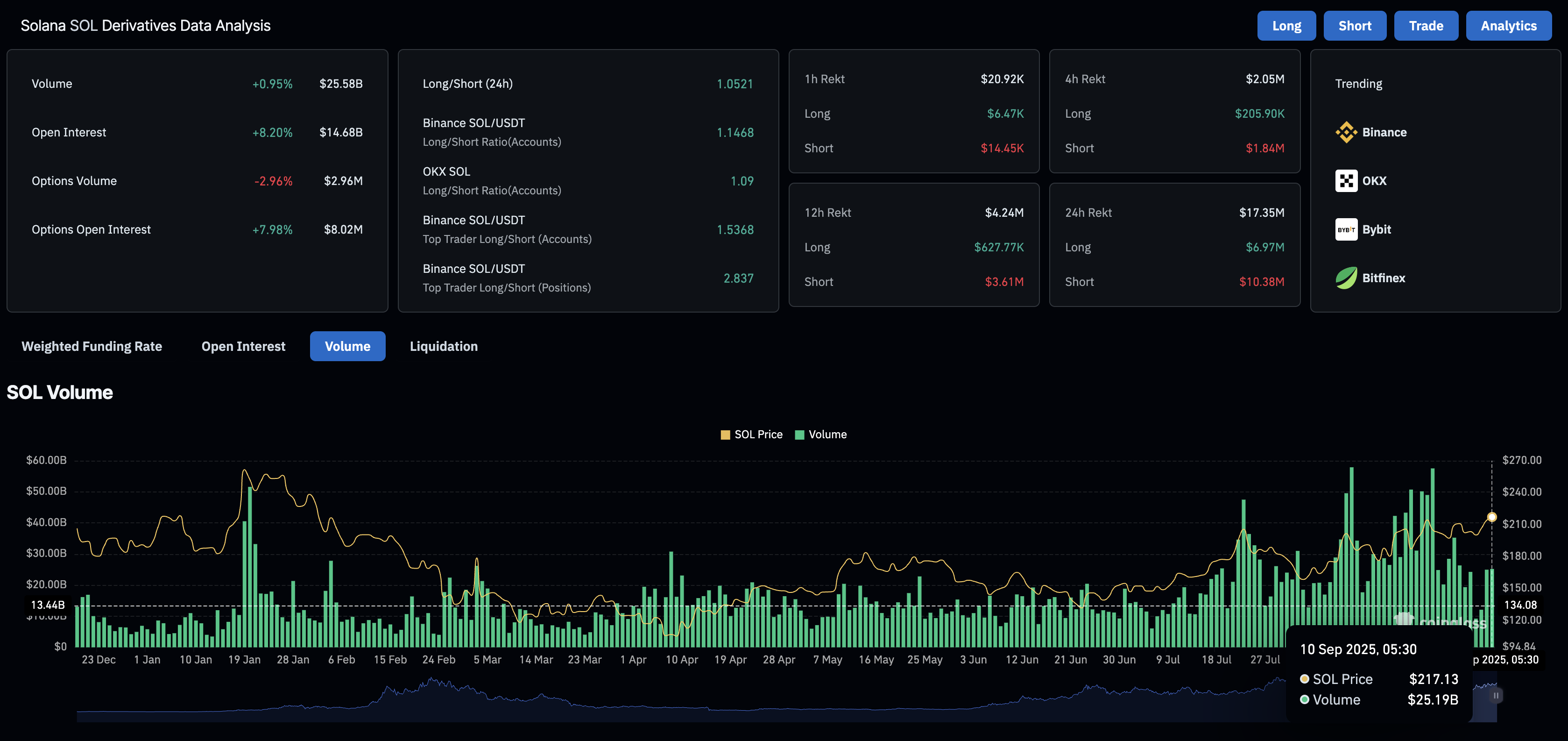Toggle Volume series in chart legend
Viewport: 1568px width, 741px height.
[827, 435]
